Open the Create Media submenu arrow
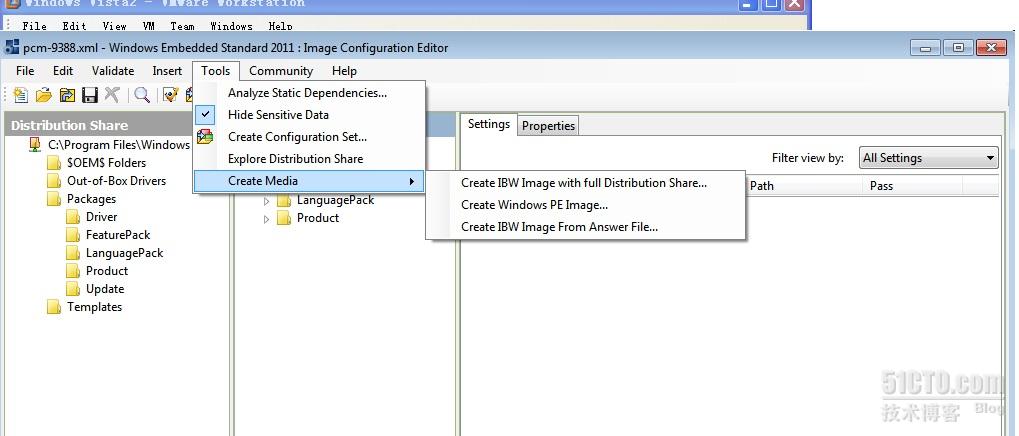 tap(411, 181)
